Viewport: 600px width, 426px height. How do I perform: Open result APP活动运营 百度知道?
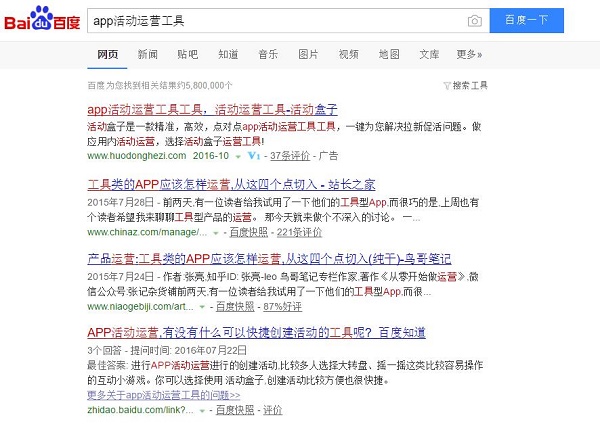pos(256,333)
